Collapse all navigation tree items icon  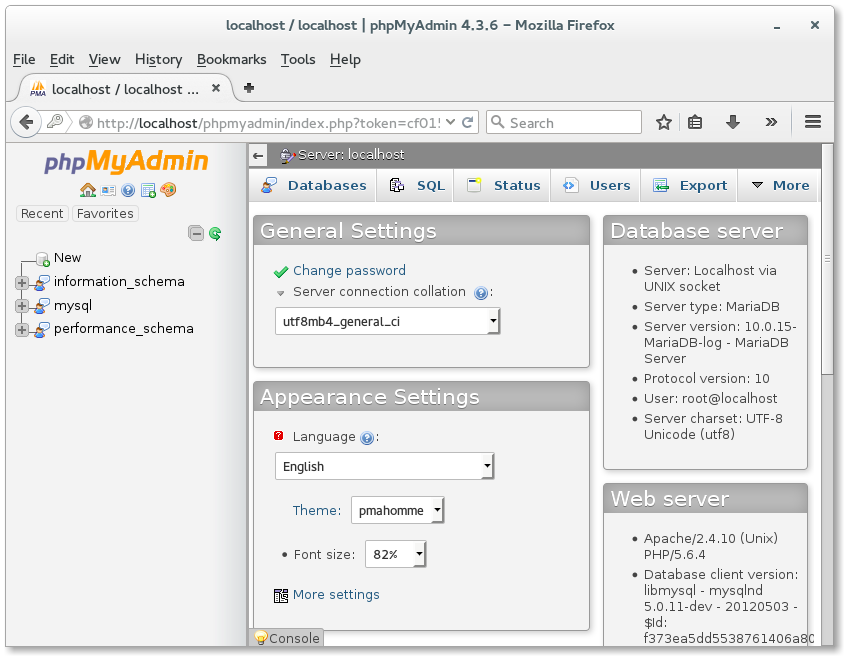pyautogui.click(x=196, y=233)
